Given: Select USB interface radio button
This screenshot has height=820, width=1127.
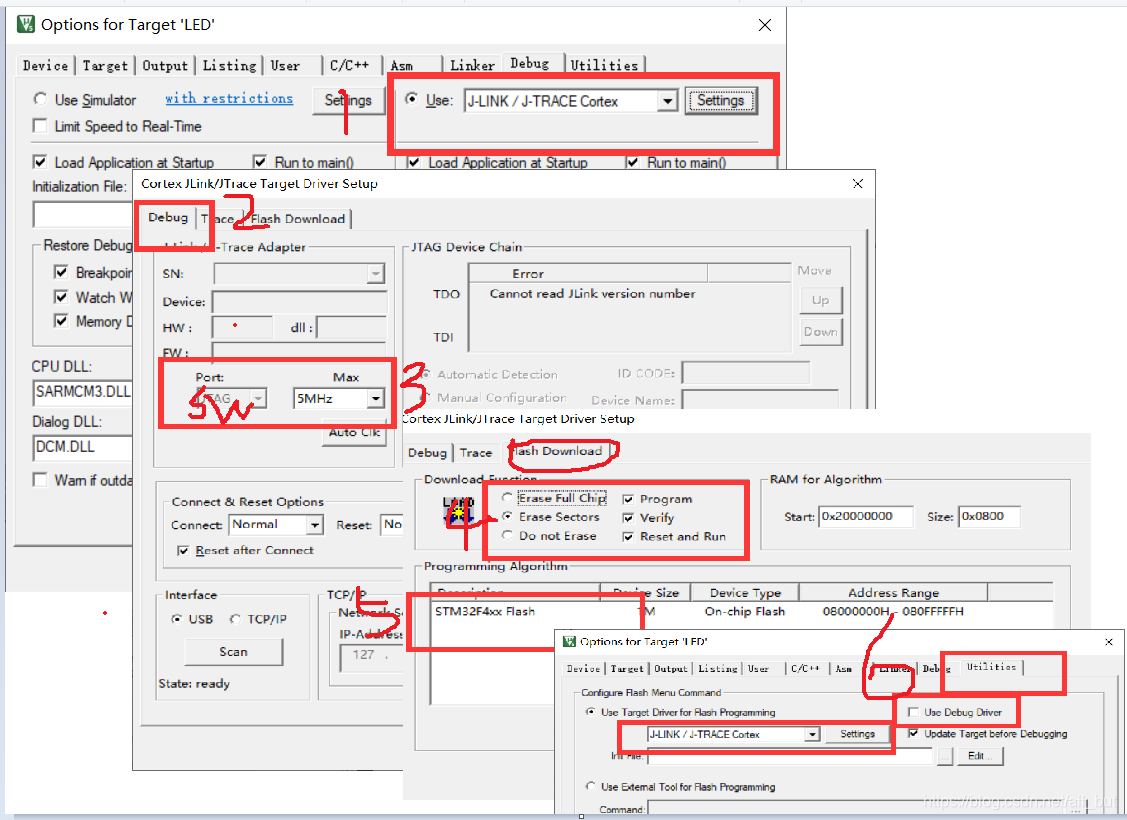Looking at the screenshot, I should pyautogui.click(x=177, y=619).
